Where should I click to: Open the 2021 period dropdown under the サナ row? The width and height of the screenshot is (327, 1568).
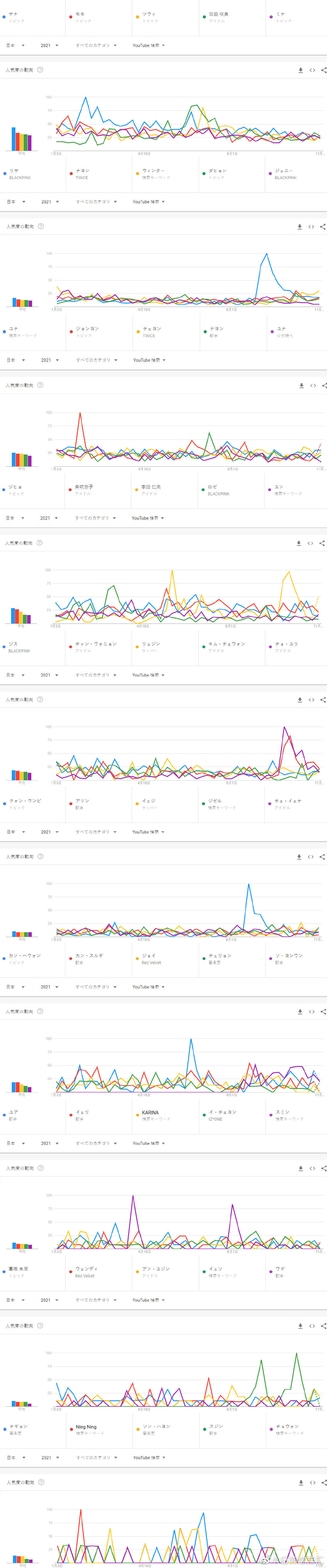(49, 46)
